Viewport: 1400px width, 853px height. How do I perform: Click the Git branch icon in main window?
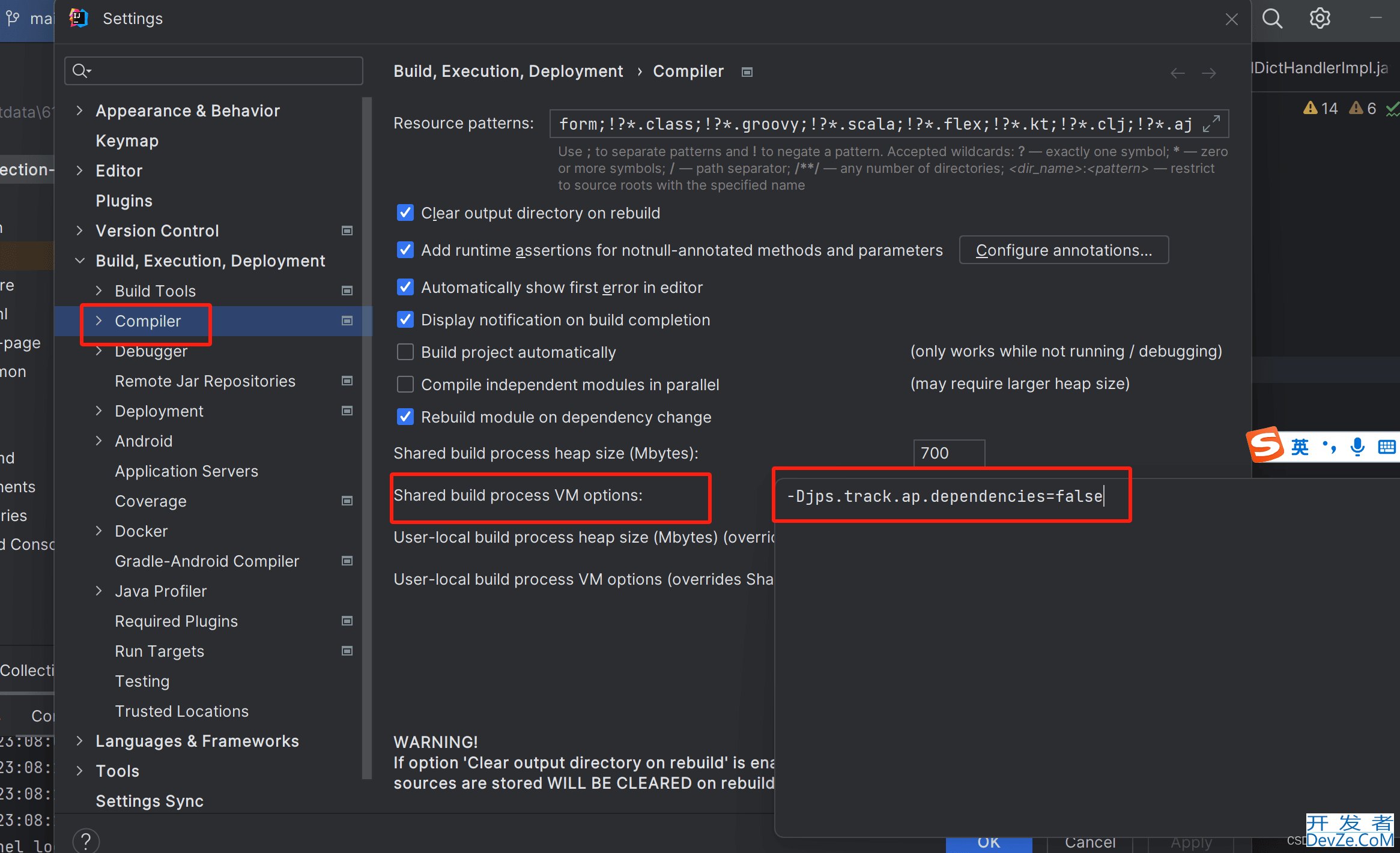tap(13, 19)
